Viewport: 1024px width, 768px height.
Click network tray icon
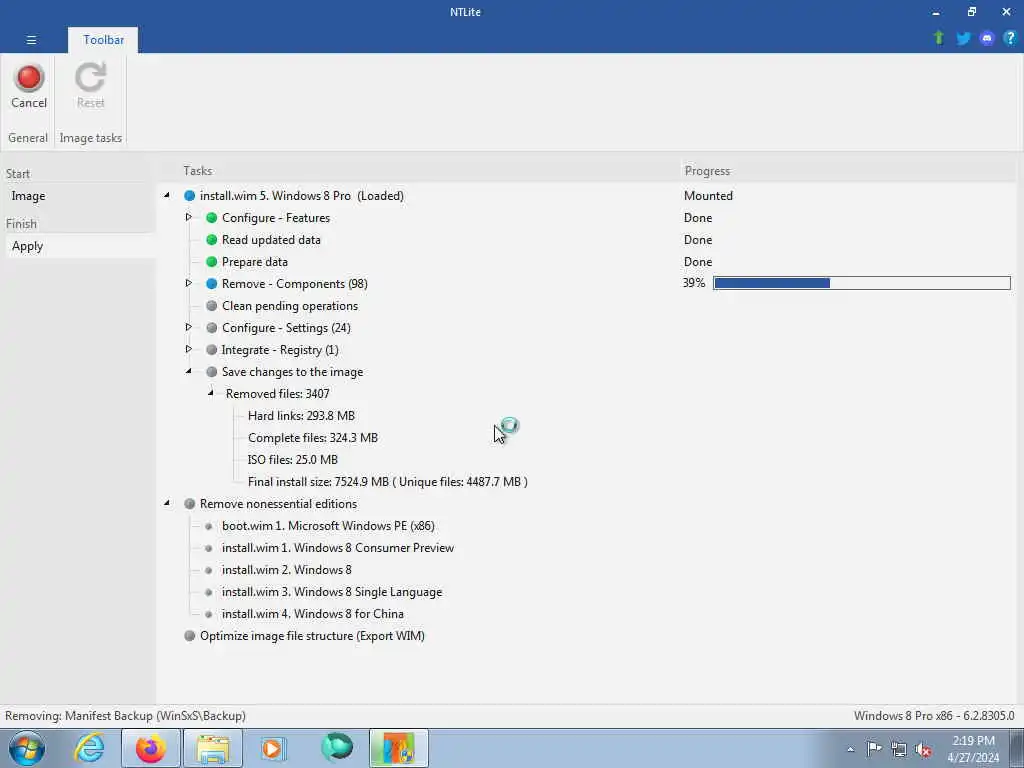(x=899, y=750)
